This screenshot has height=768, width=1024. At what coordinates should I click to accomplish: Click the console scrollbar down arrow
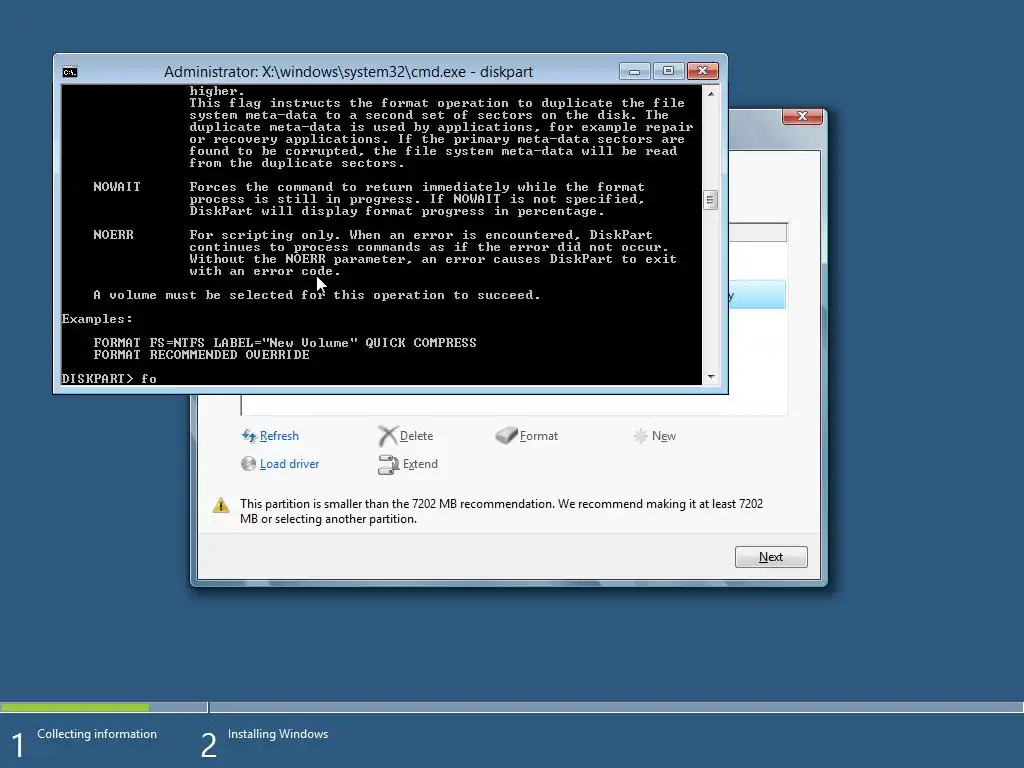pos(711,377)
